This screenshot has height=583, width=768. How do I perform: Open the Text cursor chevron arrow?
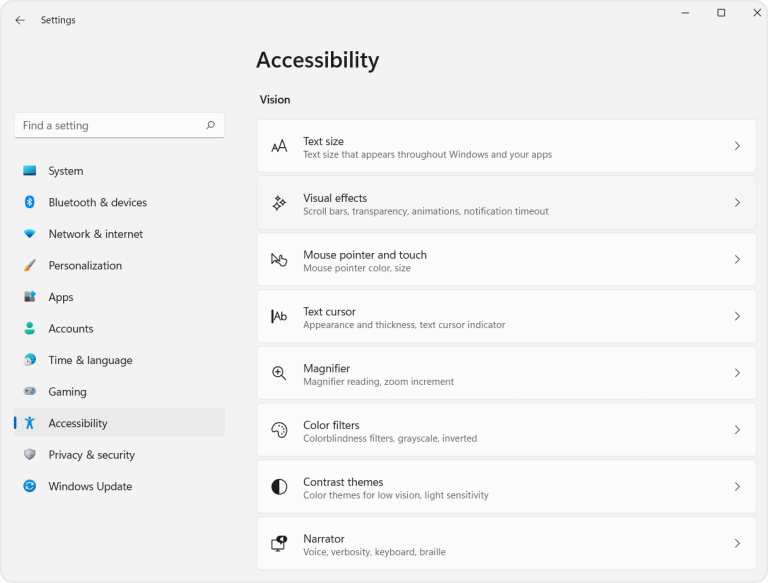pyautogui.click(x=737, y=316)
